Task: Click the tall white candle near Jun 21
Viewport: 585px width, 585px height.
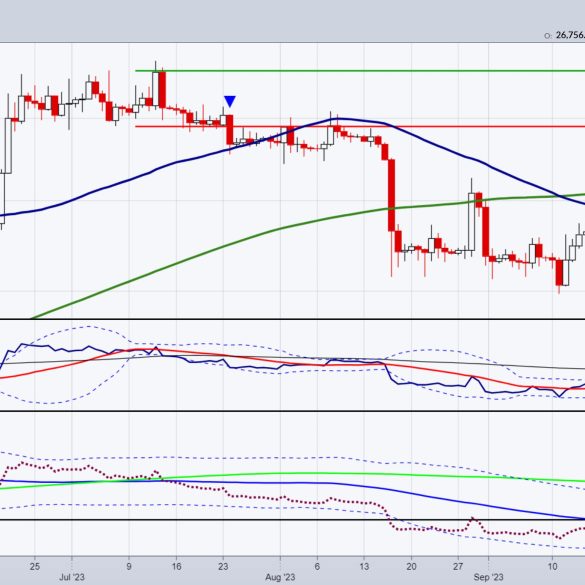Action: point(8,146)
